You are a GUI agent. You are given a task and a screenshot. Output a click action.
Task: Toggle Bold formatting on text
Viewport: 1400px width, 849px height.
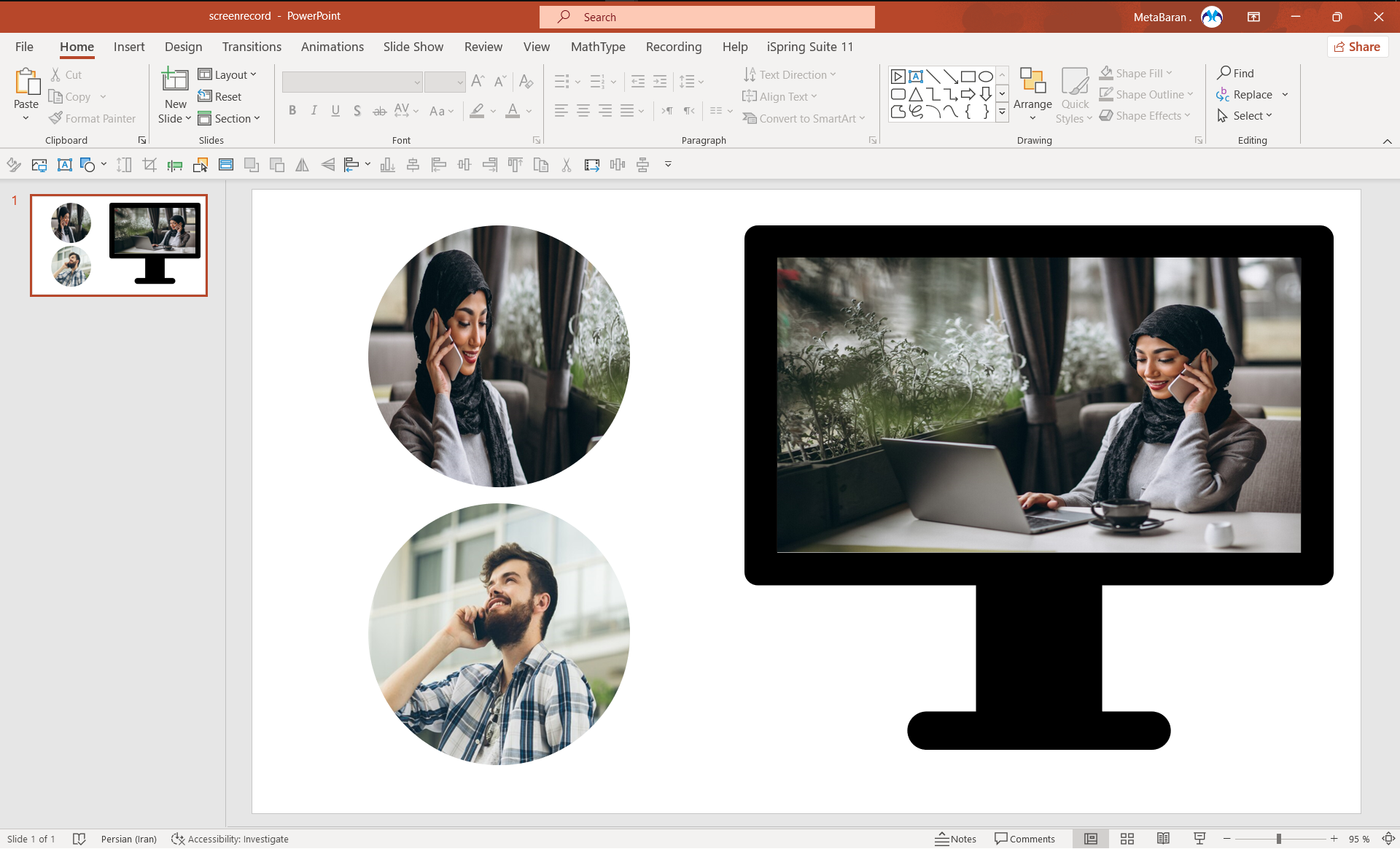click(291, 110)
